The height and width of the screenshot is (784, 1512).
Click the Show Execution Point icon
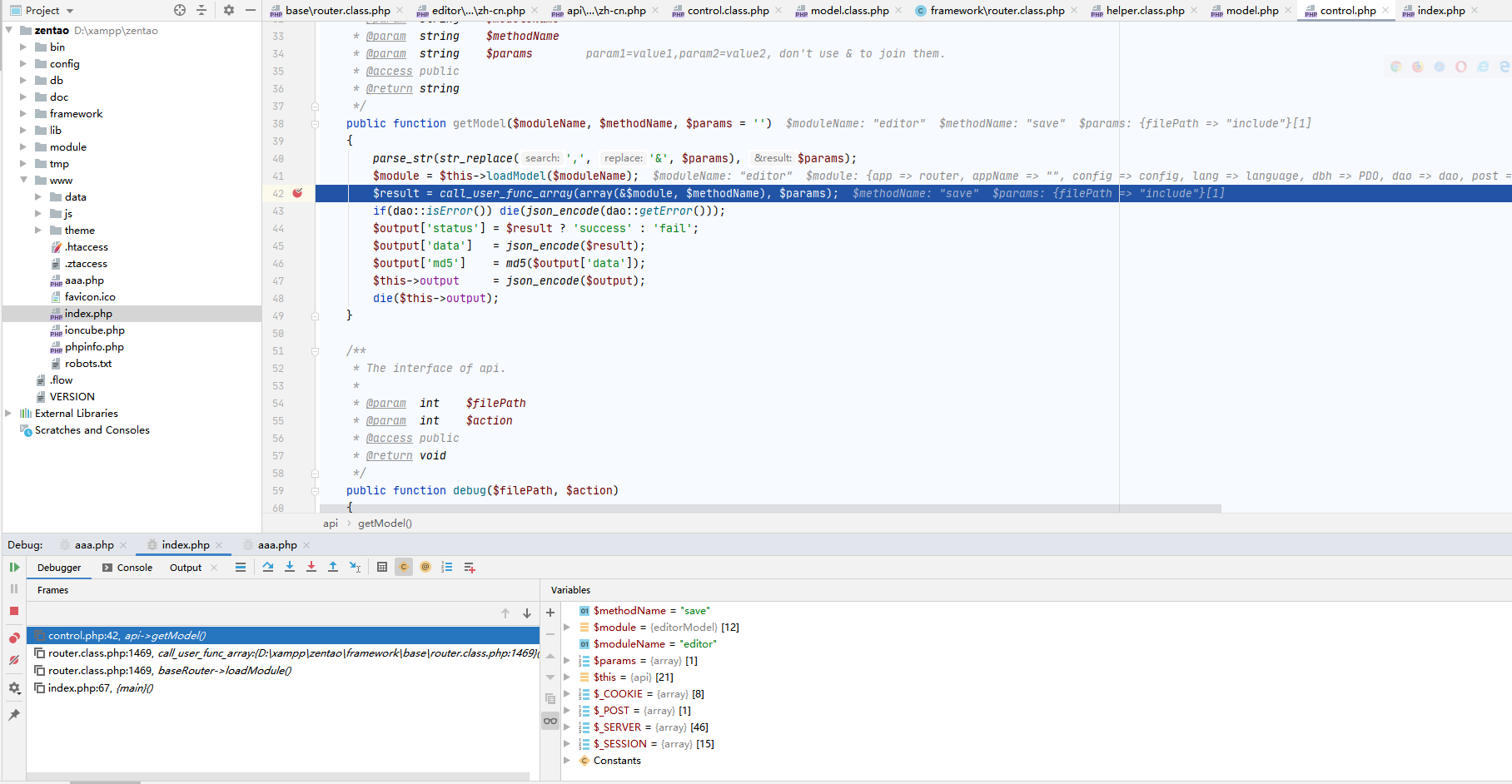tap(241, 568)
